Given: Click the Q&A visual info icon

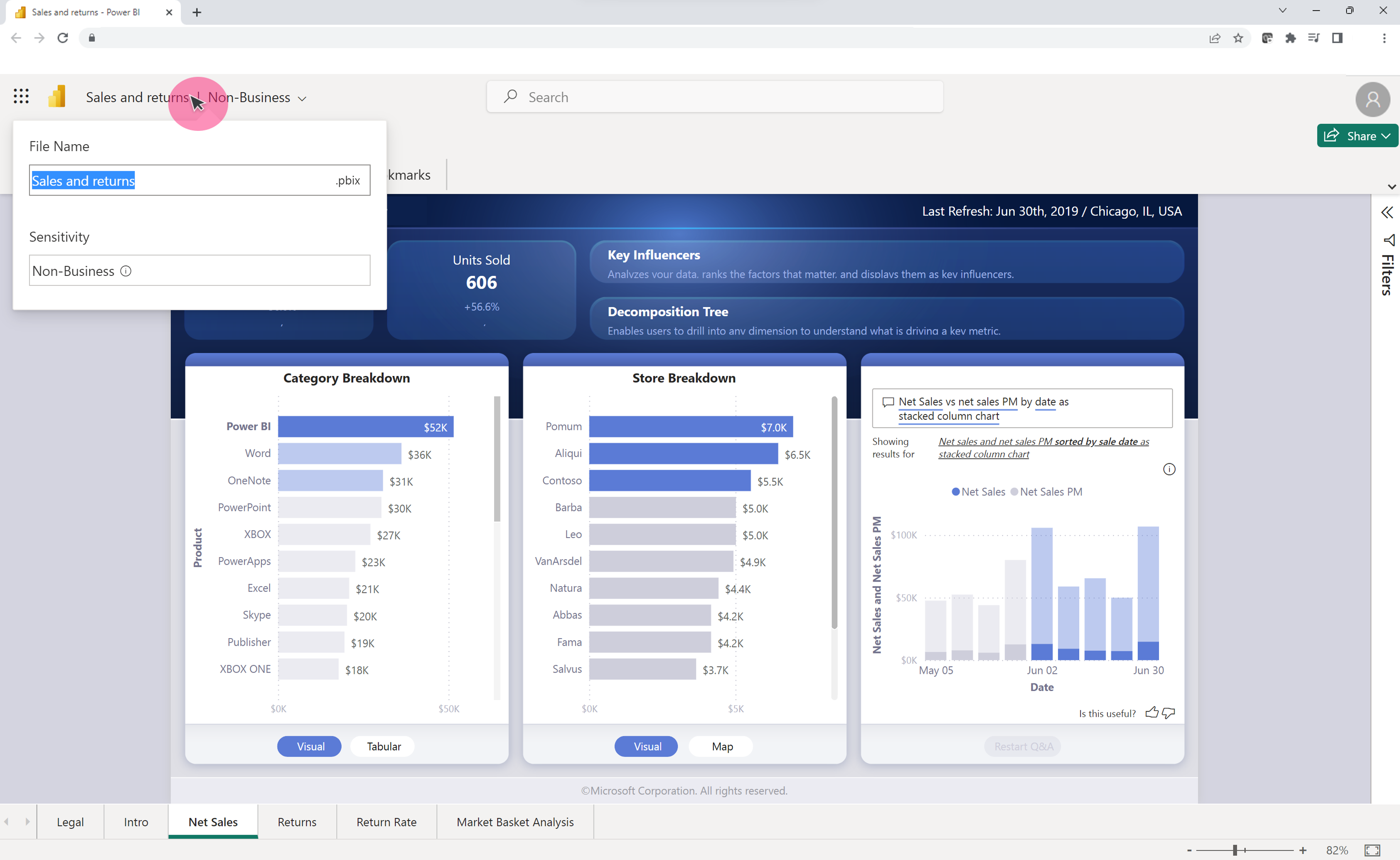Looking at the screenshot, I should tap(1169, 469).
